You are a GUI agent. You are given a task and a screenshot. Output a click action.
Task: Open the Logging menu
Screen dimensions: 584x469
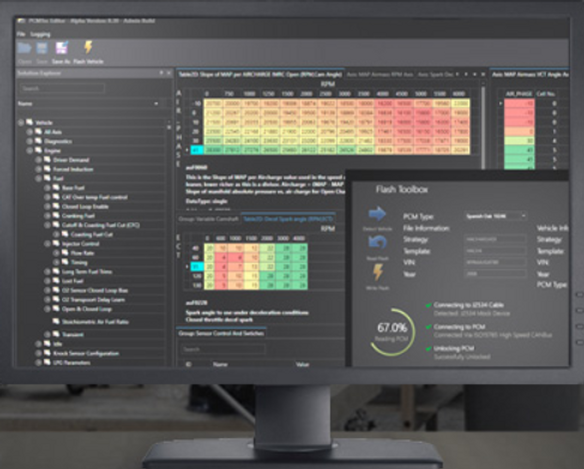(40, 34)
